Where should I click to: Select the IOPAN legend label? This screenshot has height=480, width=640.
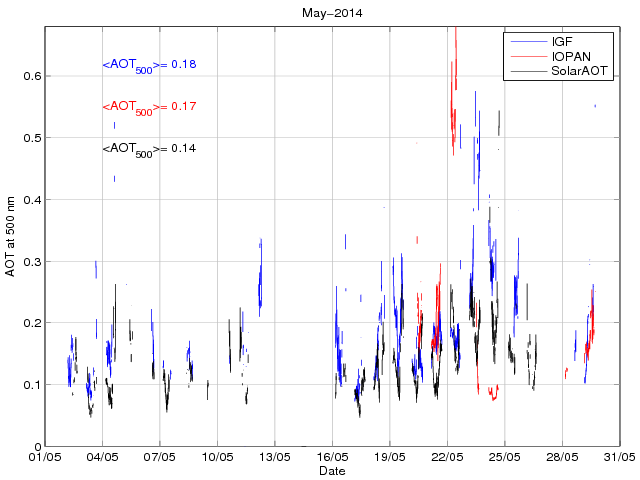[571, 56]
